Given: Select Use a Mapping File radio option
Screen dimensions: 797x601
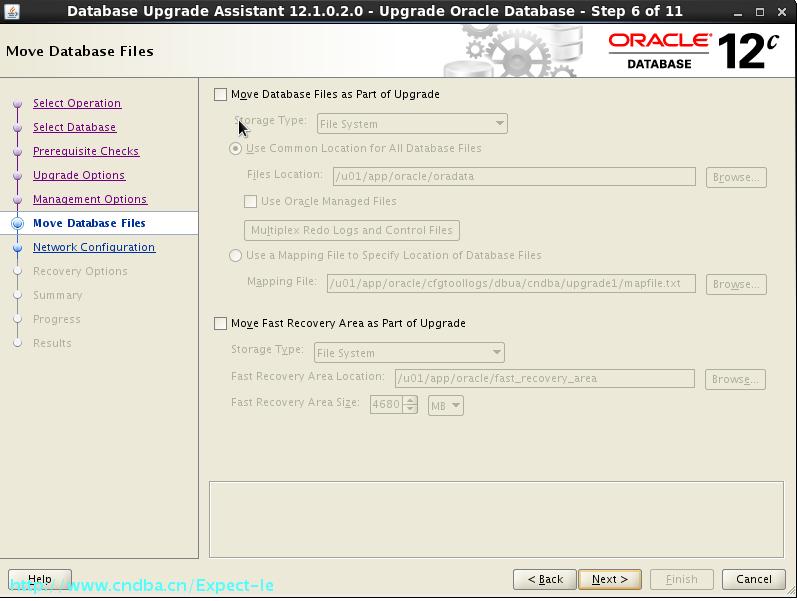Looking at the screenshot, I should coord(235,255).
